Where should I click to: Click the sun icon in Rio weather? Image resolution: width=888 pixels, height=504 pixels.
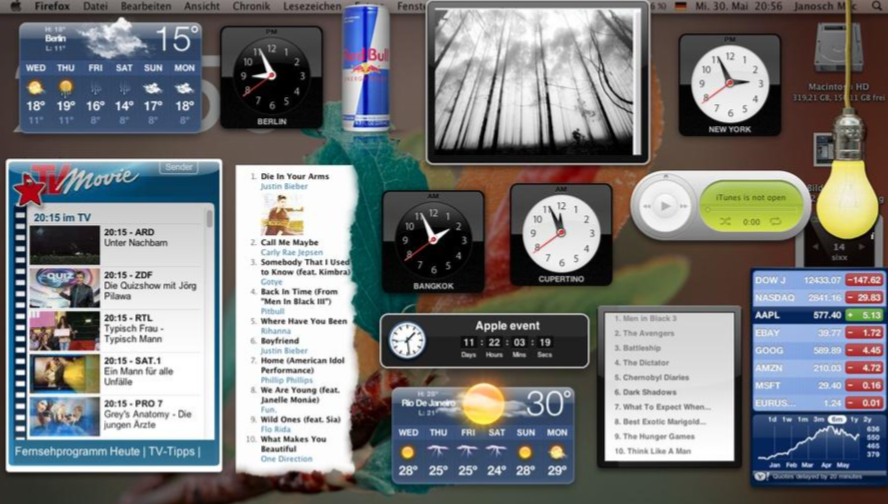pyautogui.click(x=483, y=404)
